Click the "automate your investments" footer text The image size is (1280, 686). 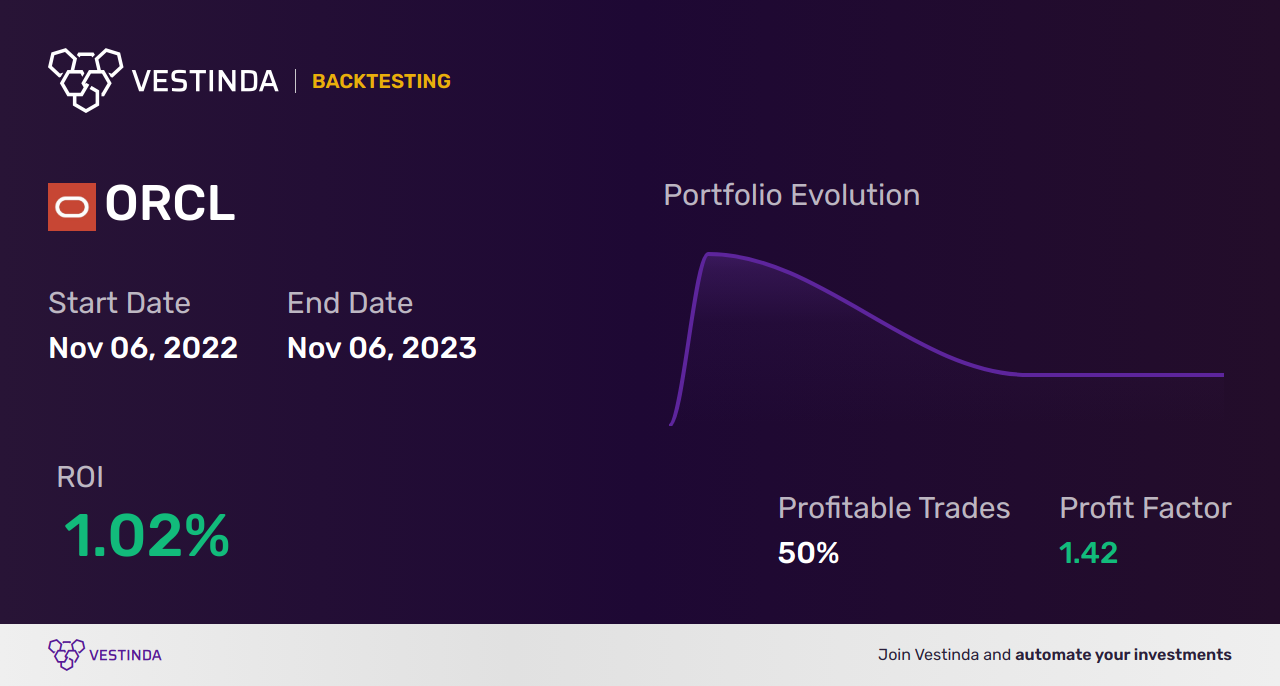pyautogui.click(x=1123, y=655)
